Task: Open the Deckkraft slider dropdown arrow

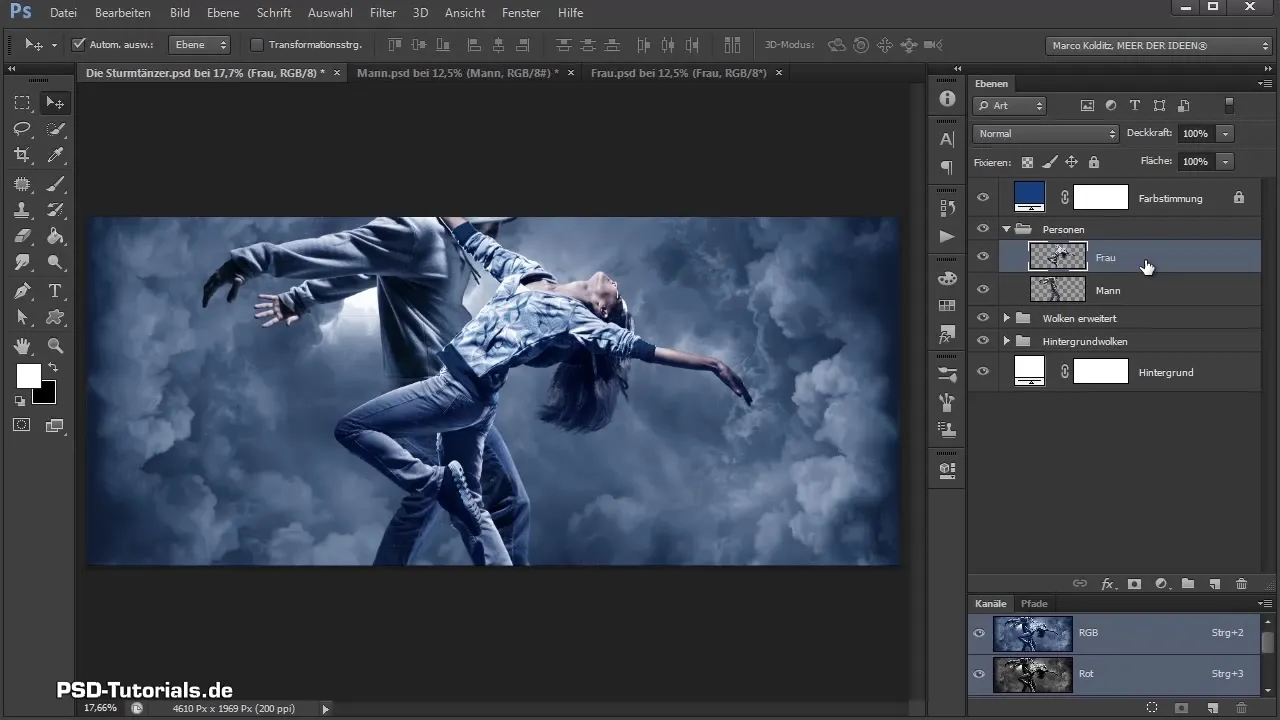Action: (x=1225, y=133)
